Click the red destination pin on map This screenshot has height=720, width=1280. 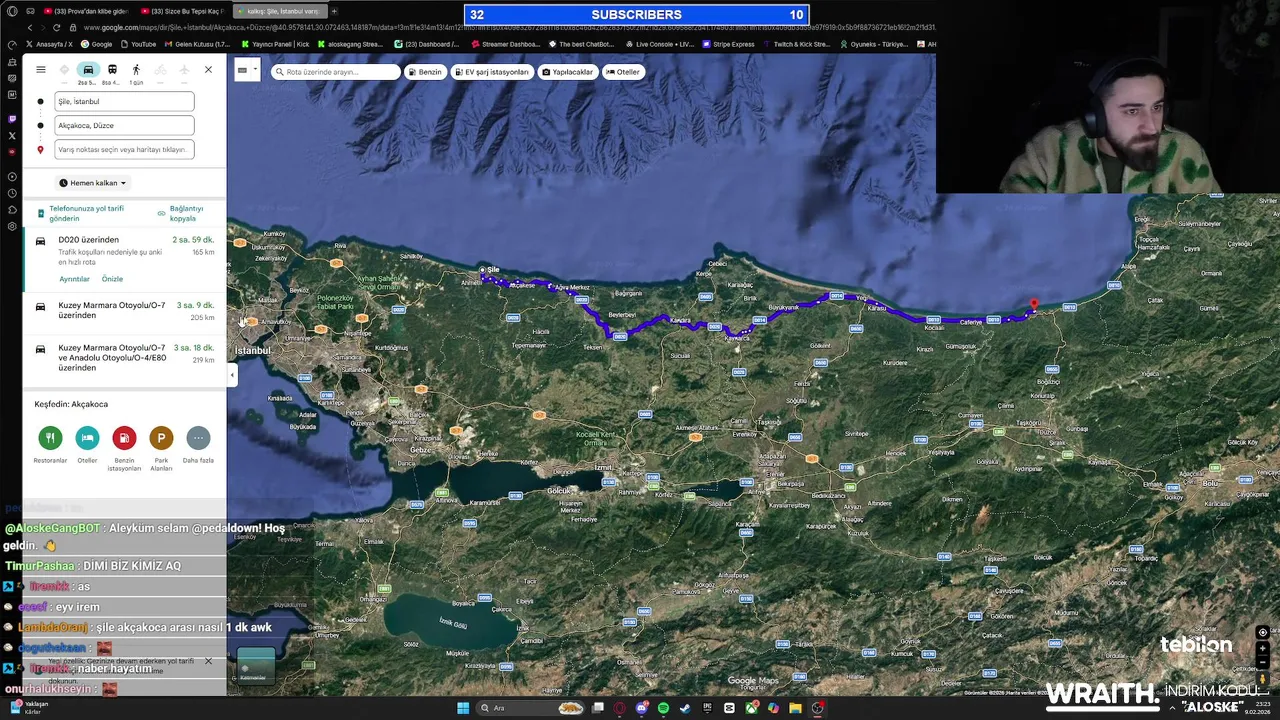coord(1034,304)
